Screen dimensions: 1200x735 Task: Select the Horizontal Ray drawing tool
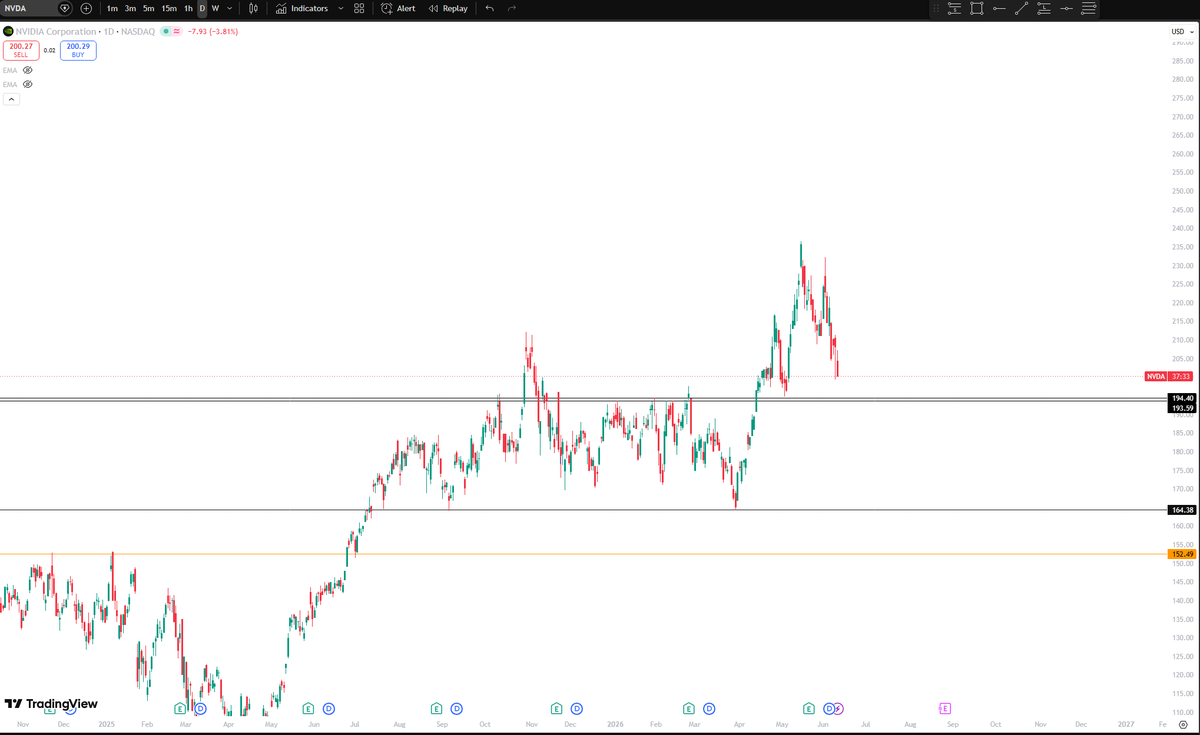pos(999,8)
